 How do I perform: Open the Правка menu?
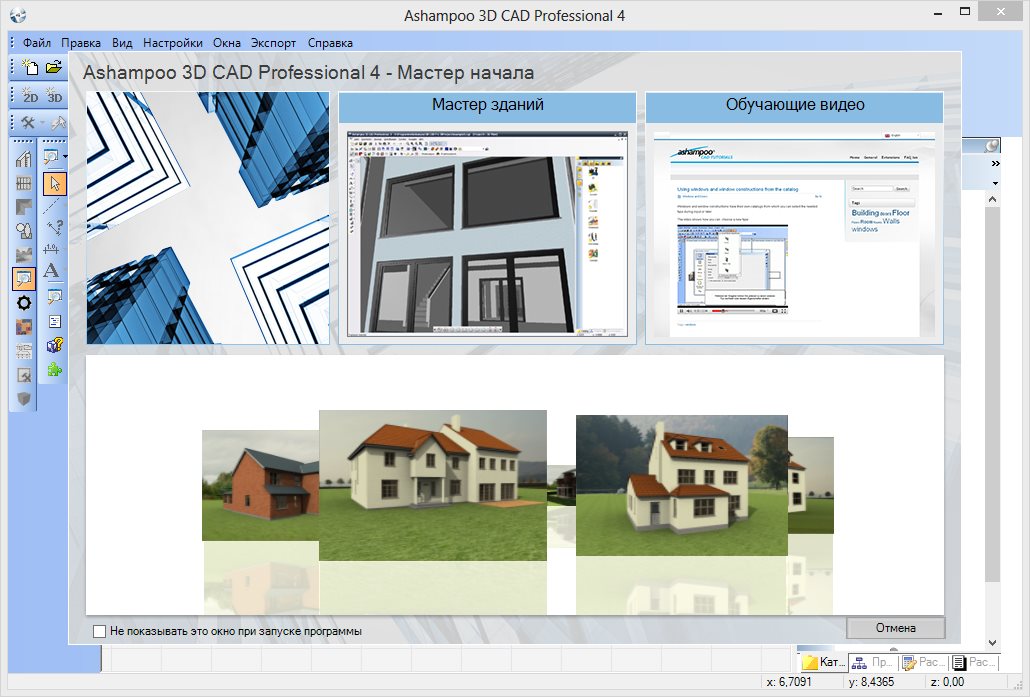[x=81, y=43]
